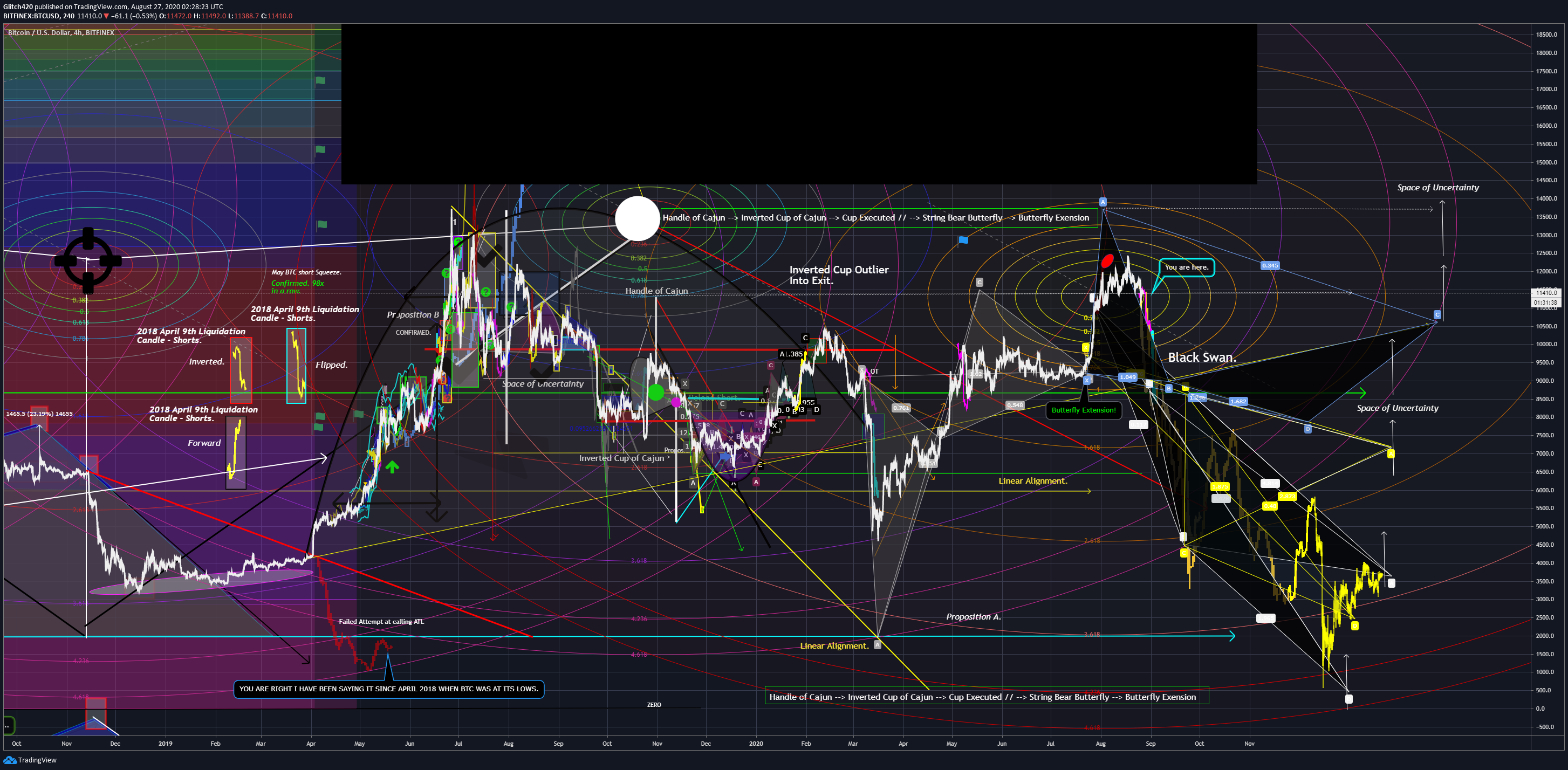Click the '2020' time axis label
Viewport: 1568px width, 770px height.
click(755, 743)
